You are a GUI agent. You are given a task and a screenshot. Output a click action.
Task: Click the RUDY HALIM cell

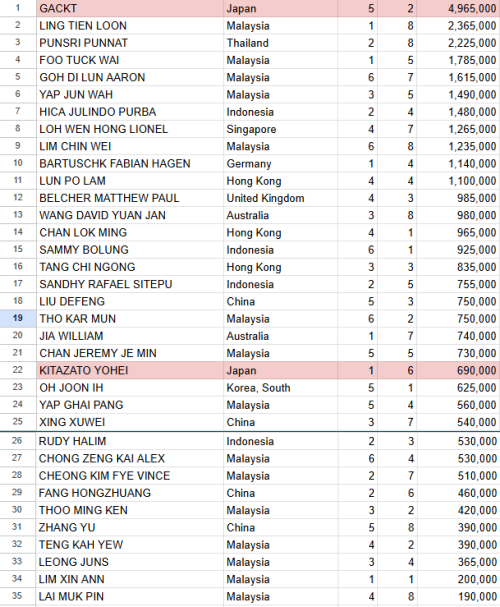[x=130, y=441]
